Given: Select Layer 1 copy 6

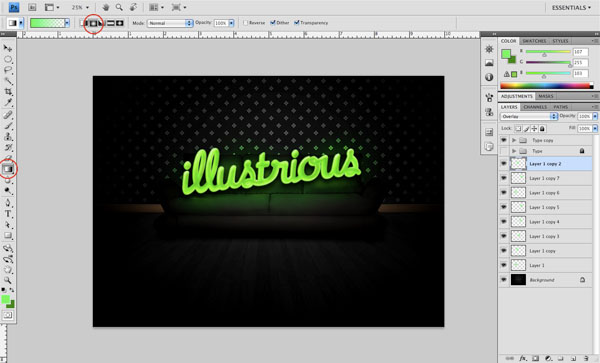Looking at the screenshot, I should coord(545,193).
